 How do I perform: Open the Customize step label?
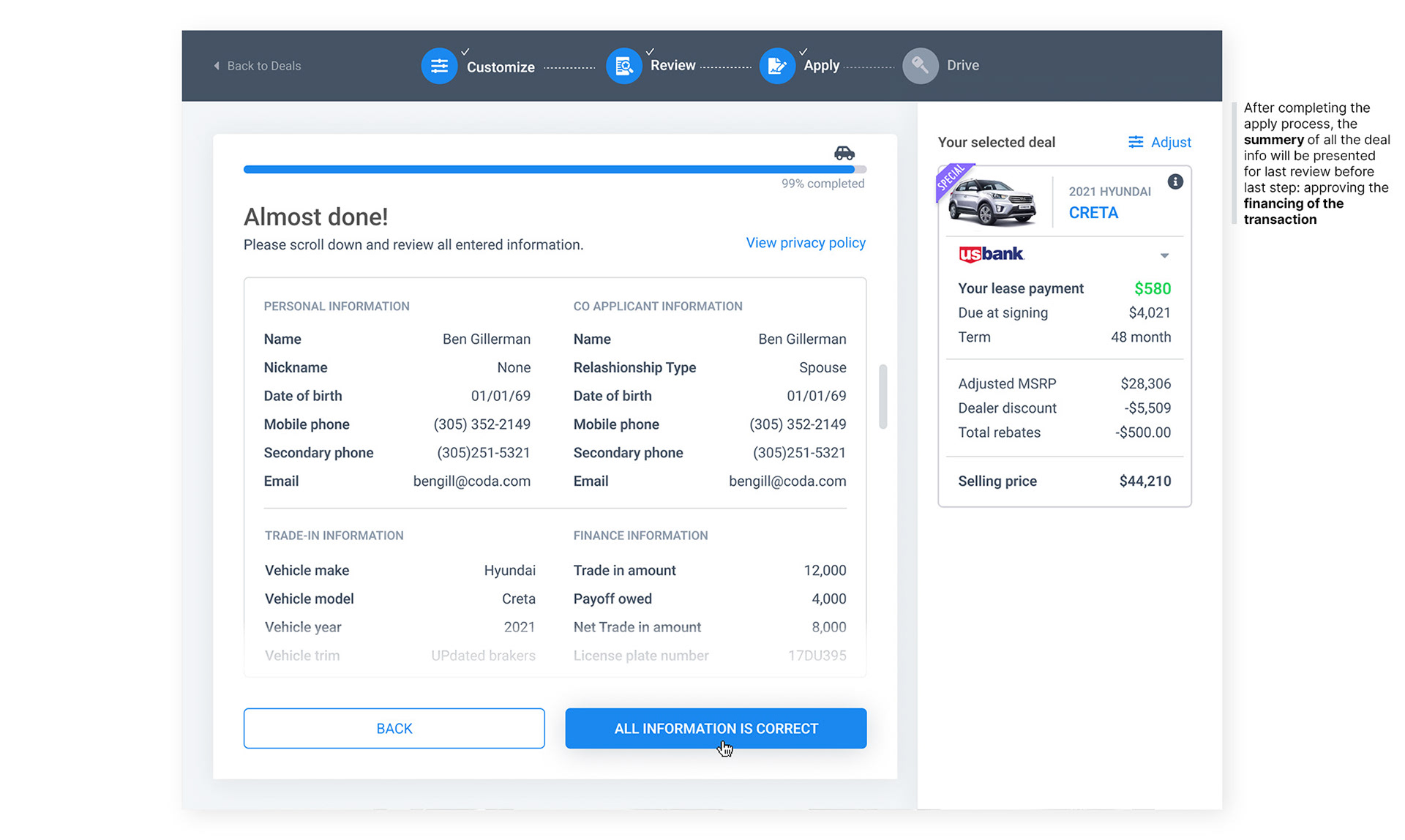coord(501,67)
